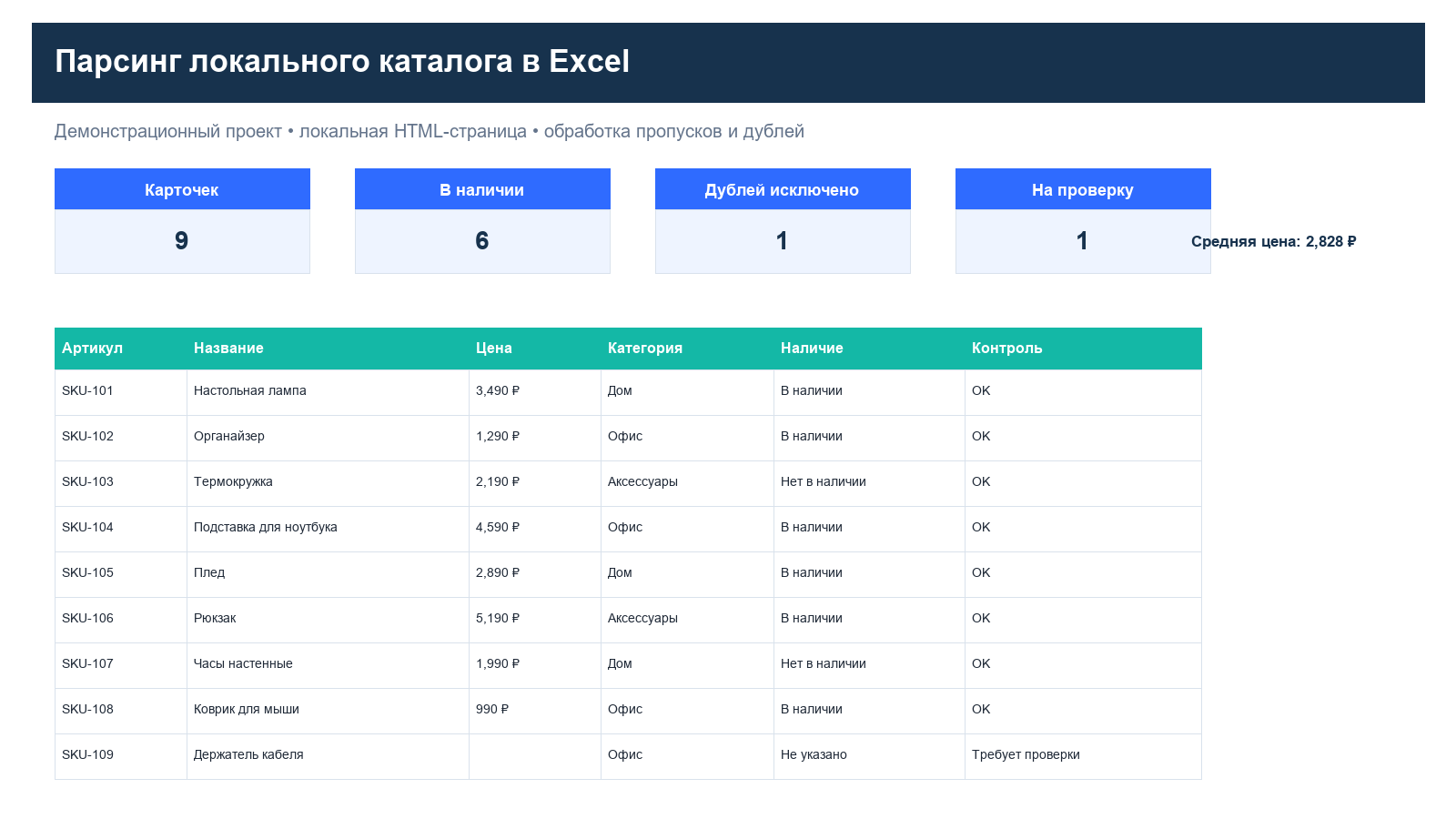Click the "Наличие" column header

click(869, 349)
